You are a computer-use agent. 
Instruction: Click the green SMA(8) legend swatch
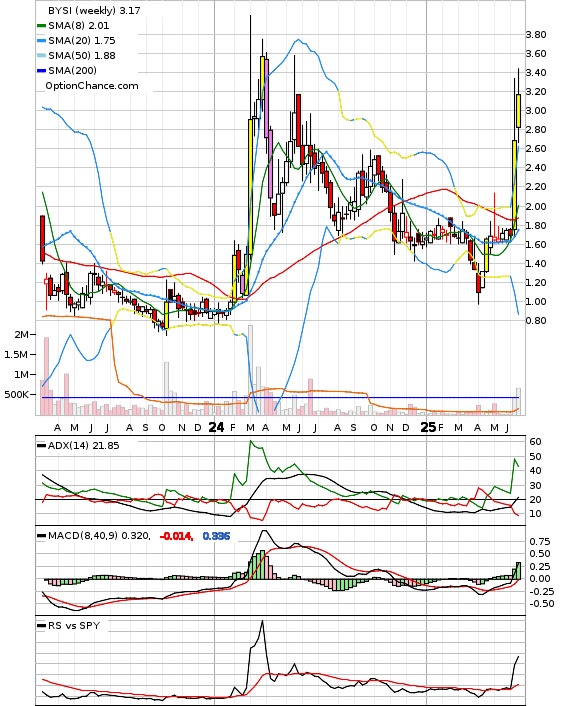tap(41, 26)
